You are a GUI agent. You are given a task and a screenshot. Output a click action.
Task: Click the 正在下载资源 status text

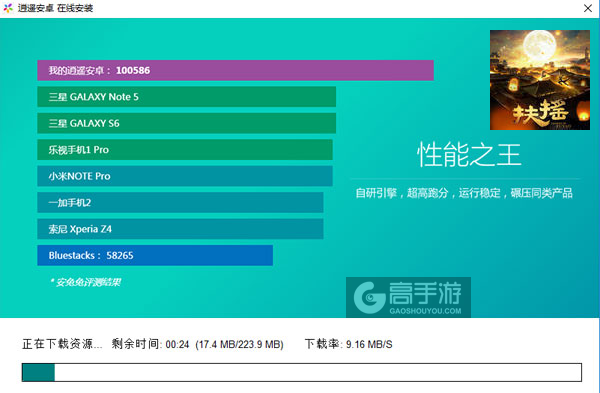[62, 344]
